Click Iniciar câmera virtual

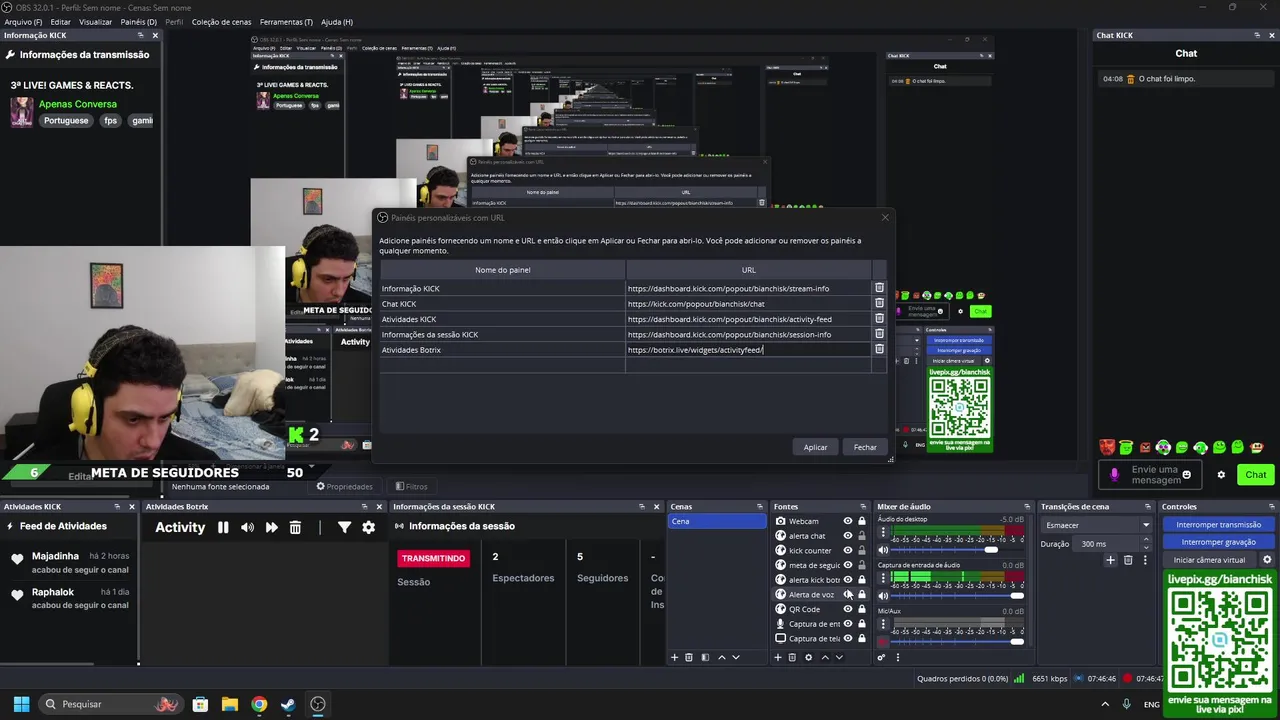pyautogui.click(x=1209, y=560)
